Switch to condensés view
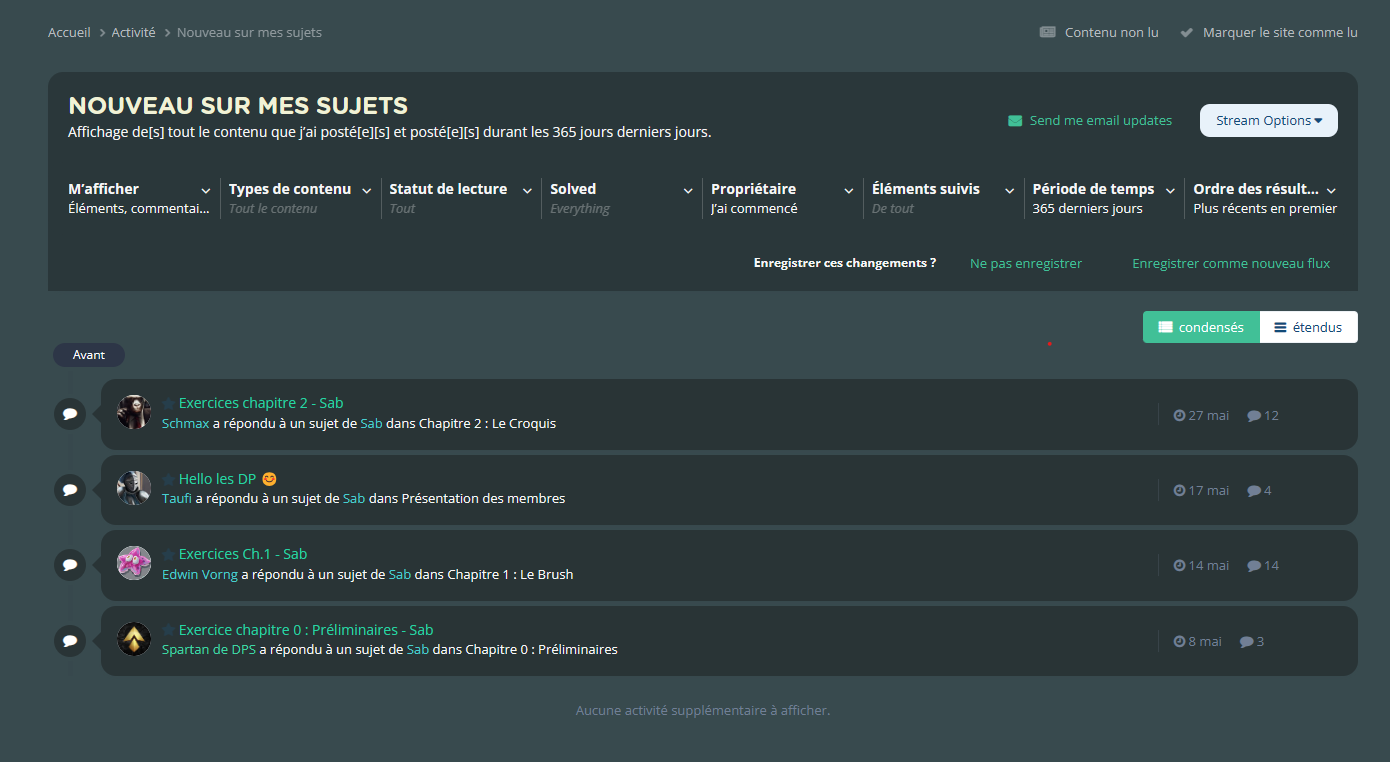The height and width of the screenshot is (762, 1390). click(x=1201, y=327)
